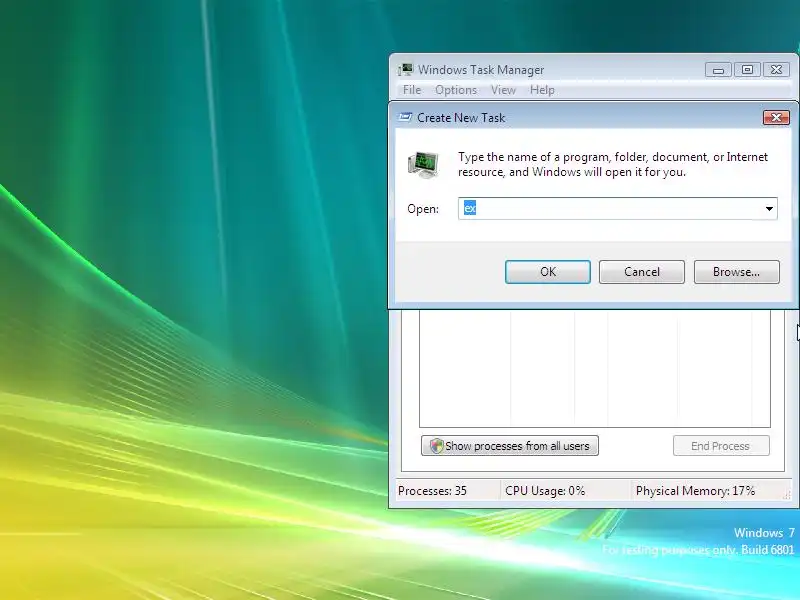Click the Task Manager title bar icon
Image resolution: width=800 pixels, height=600 pixels.
click(x=406, y=69)
